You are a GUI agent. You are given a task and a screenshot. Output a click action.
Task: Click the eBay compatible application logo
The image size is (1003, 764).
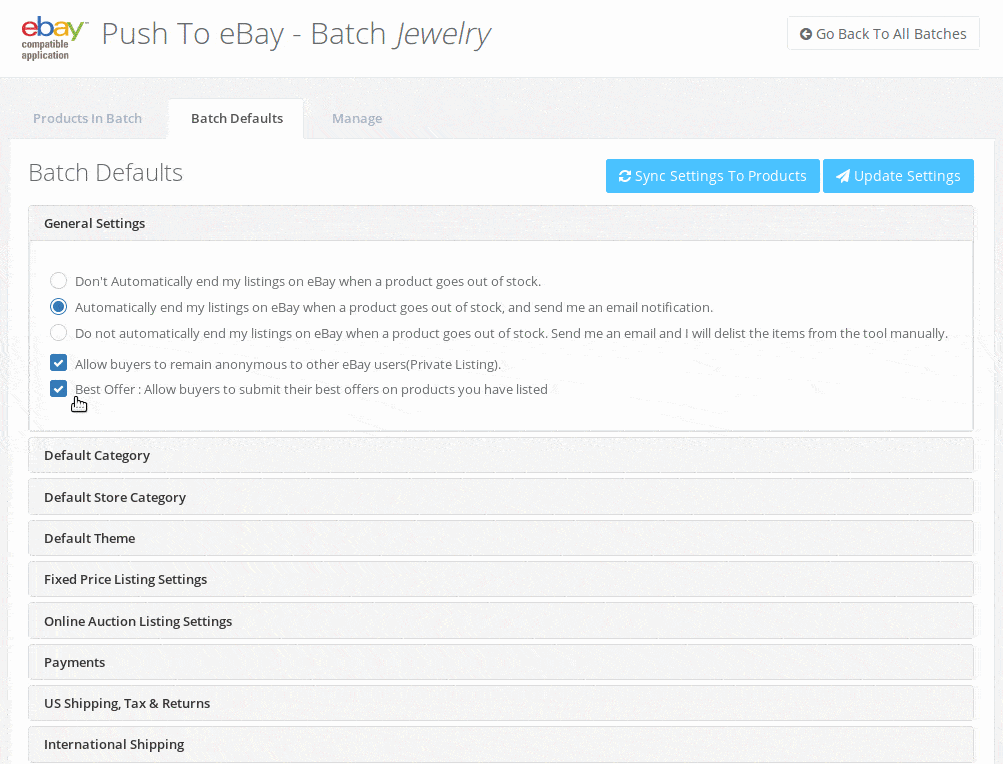54,37
